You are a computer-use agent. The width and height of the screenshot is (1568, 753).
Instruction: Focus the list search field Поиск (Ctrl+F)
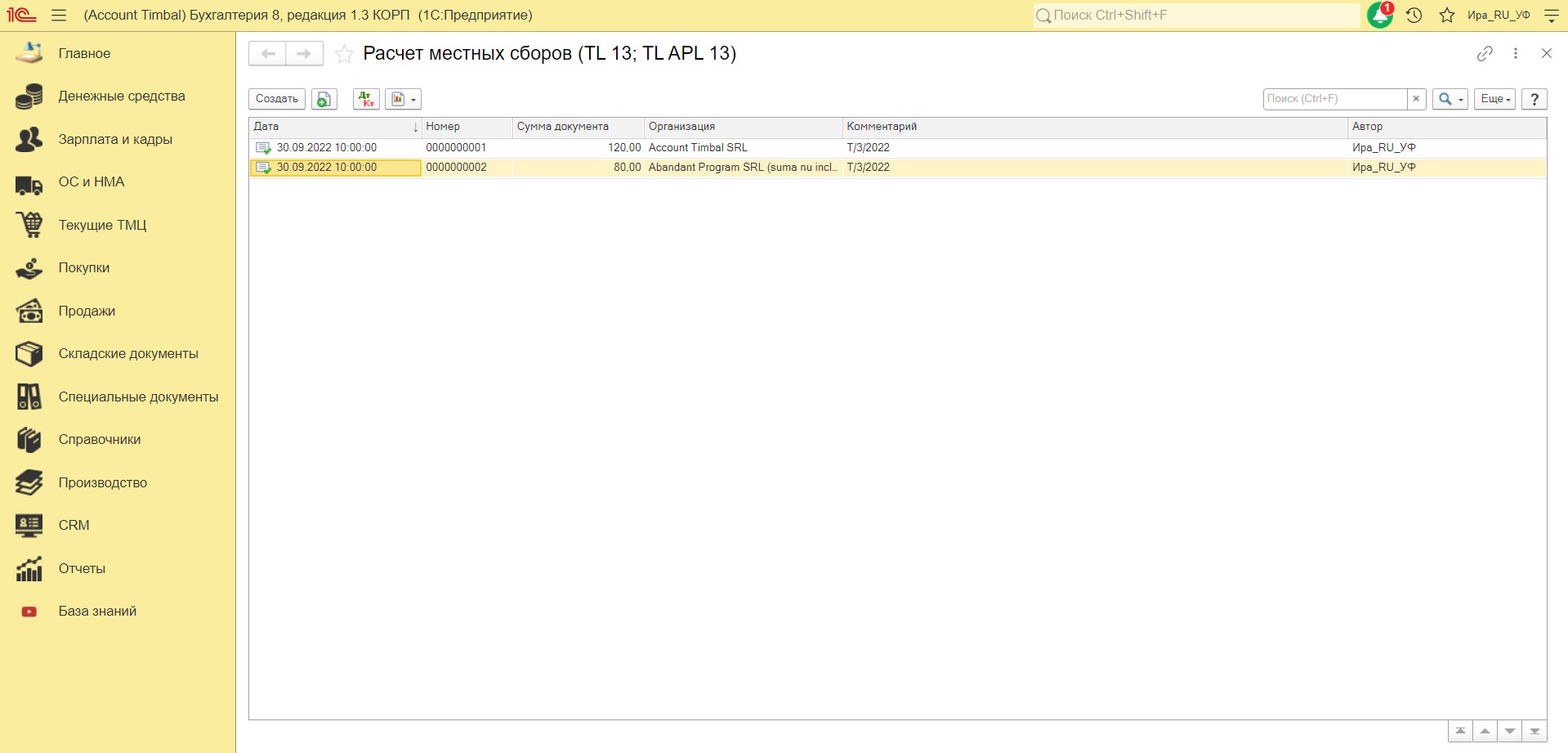click(1335, 99)
